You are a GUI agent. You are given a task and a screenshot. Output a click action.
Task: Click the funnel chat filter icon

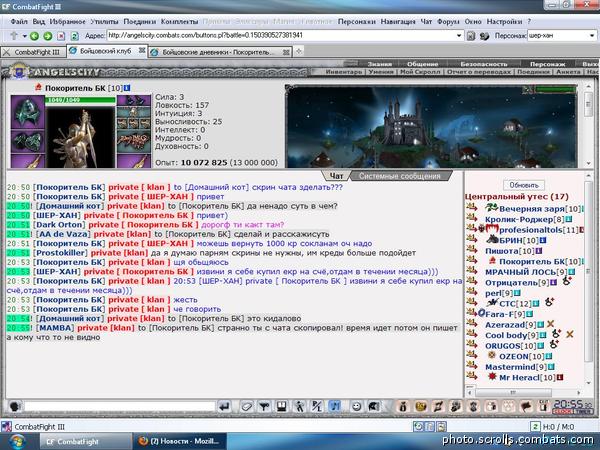(x=264, y=406)
